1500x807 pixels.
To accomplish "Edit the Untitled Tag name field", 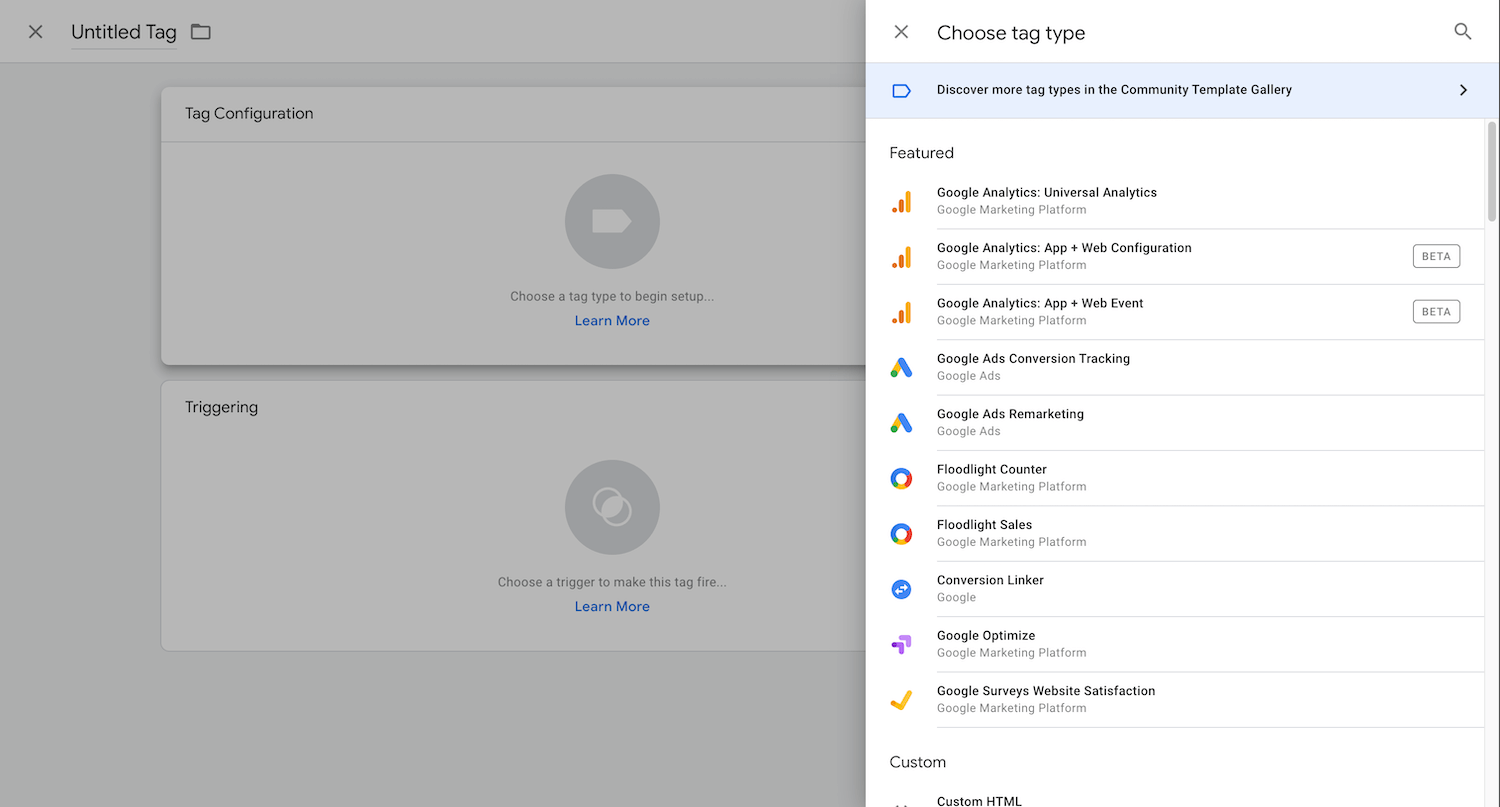I will coord(124,32).
